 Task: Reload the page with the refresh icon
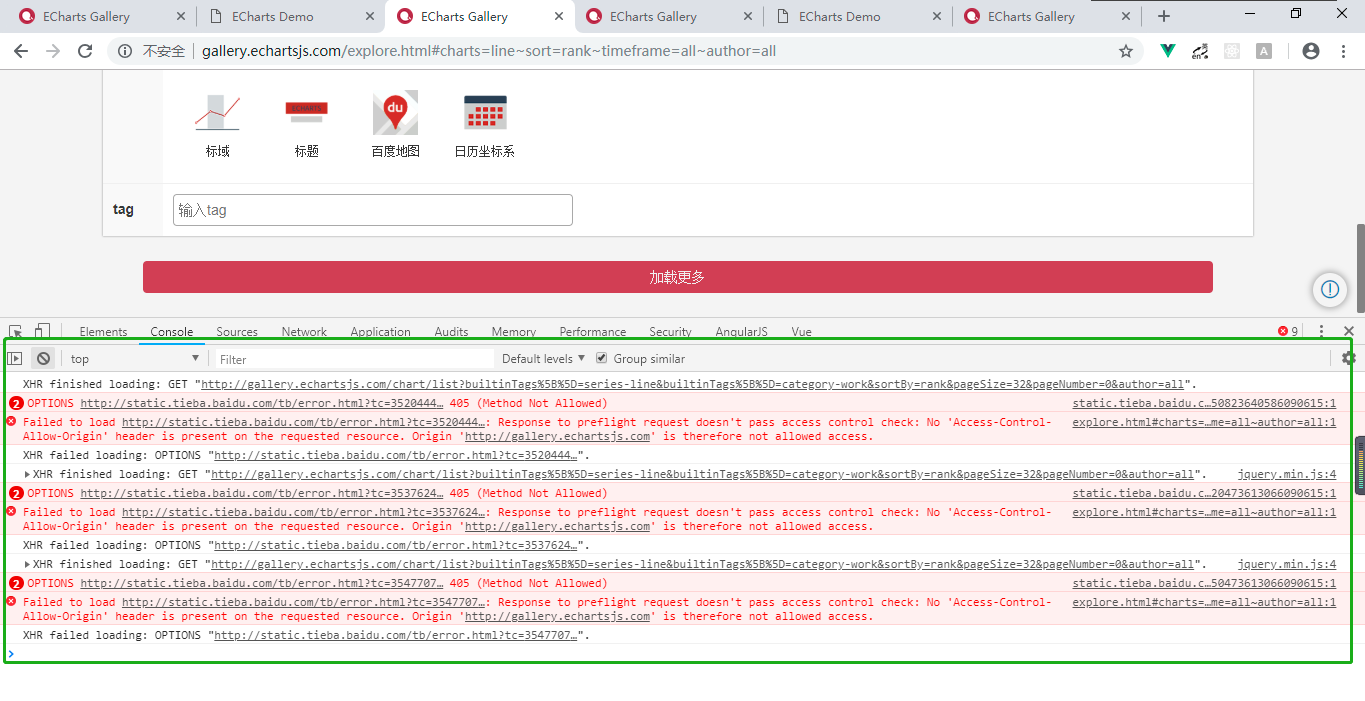click(x=85, y=51)
